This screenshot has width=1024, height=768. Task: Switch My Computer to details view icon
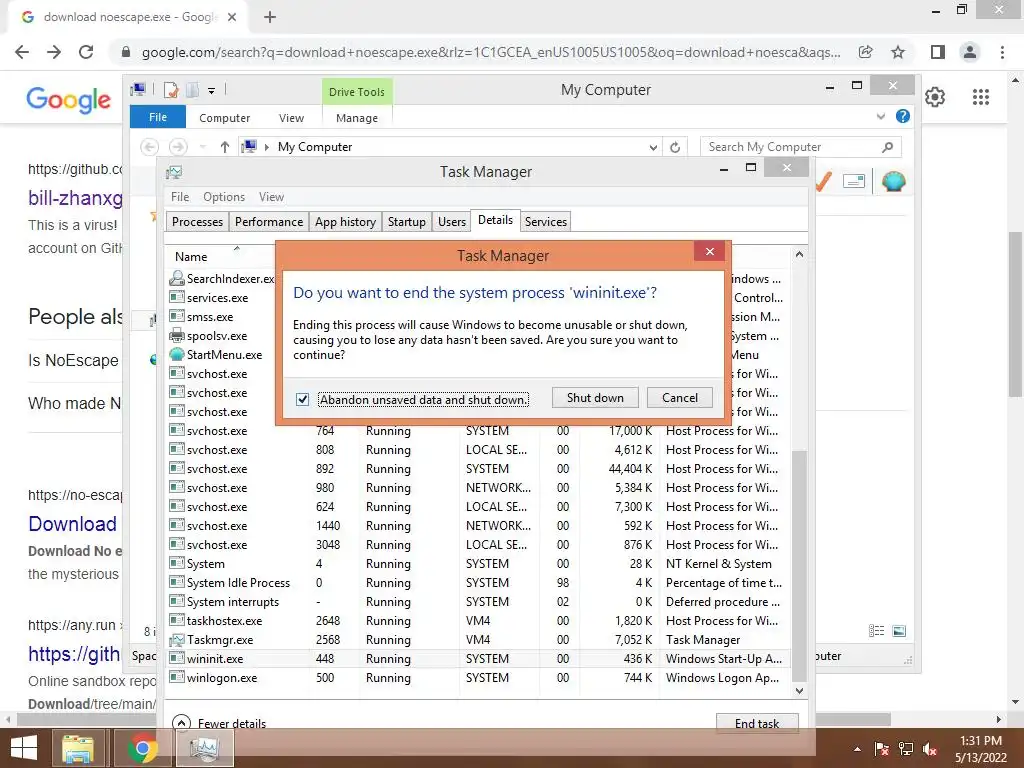876,631
